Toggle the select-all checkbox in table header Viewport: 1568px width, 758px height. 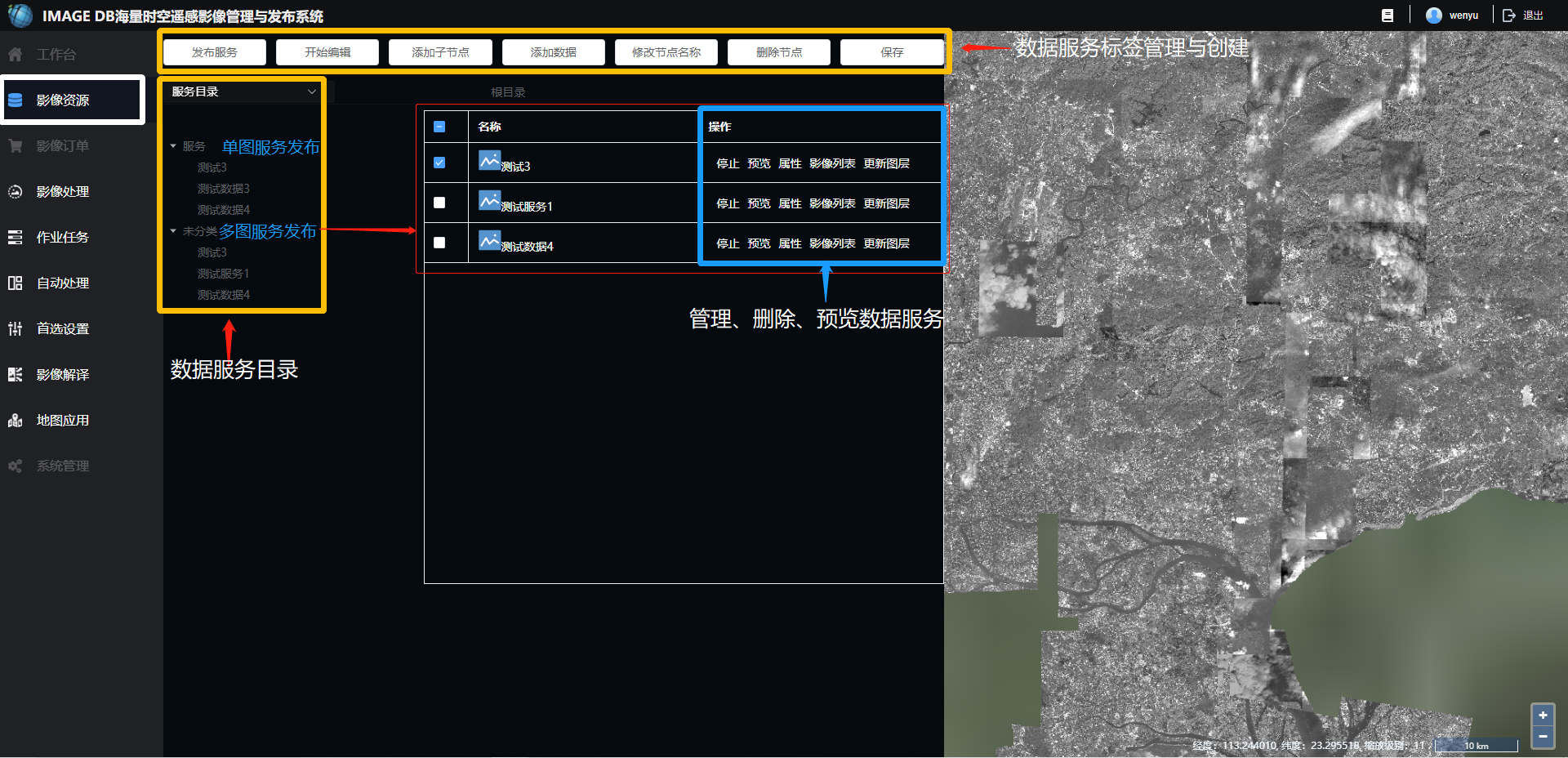coord(439,127)
